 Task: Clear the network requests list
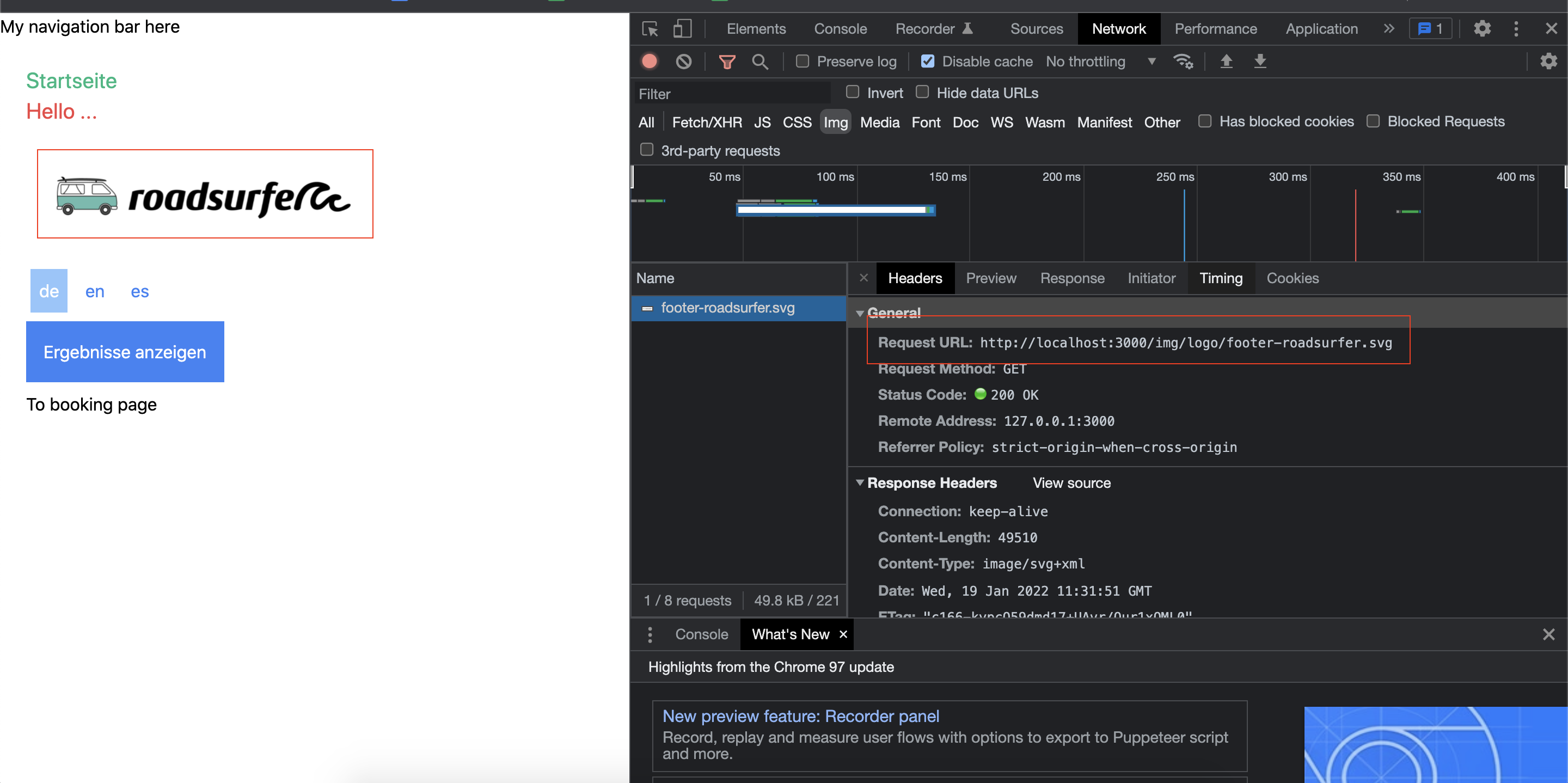point(684,61)
